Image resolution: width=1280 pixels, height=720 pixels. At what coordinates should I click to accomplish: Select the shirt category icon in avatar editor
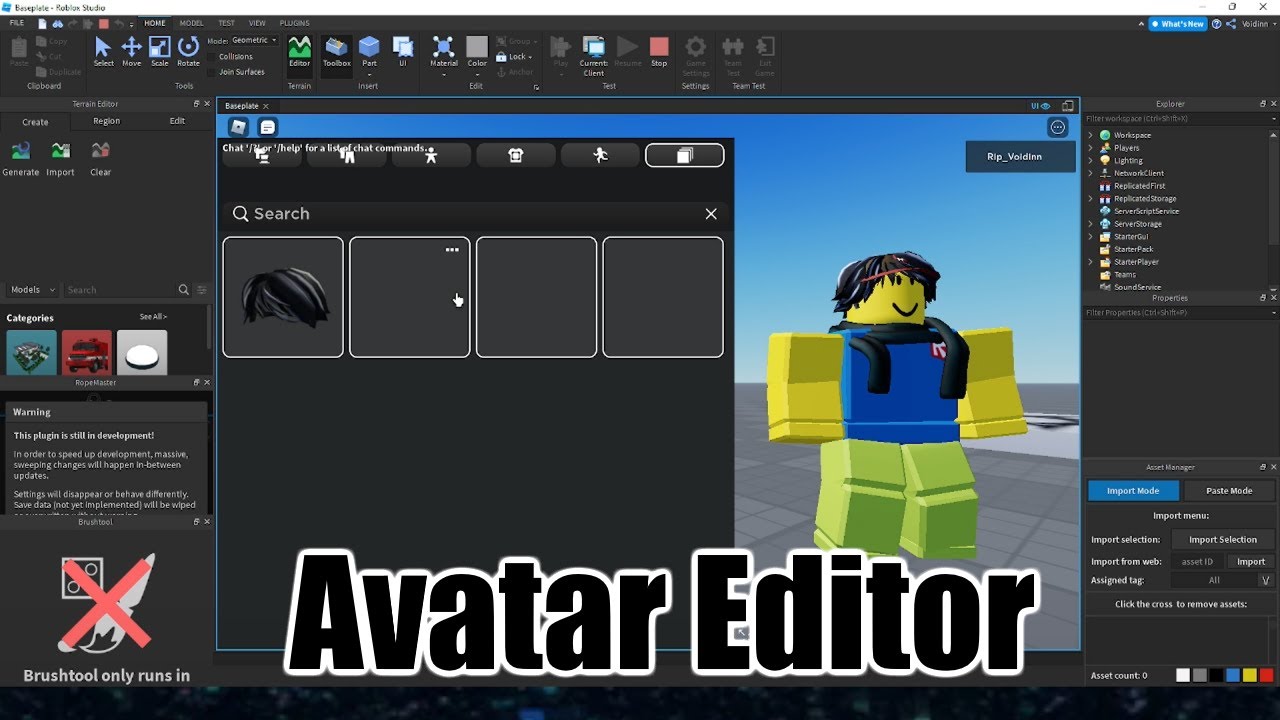click(x=516, y=155)
